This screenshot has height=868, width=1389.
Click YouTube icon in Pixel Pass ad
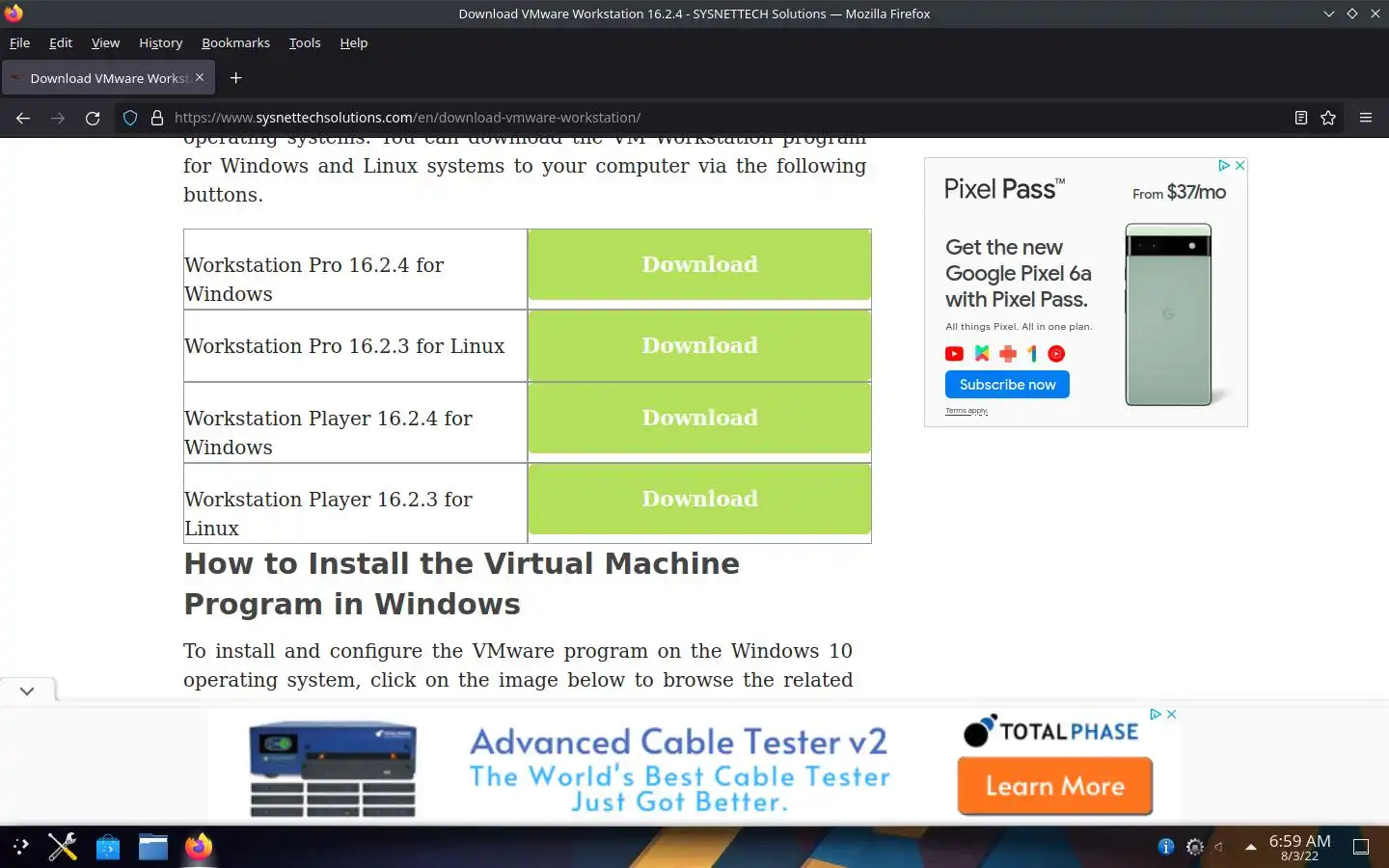coord(954,354)
